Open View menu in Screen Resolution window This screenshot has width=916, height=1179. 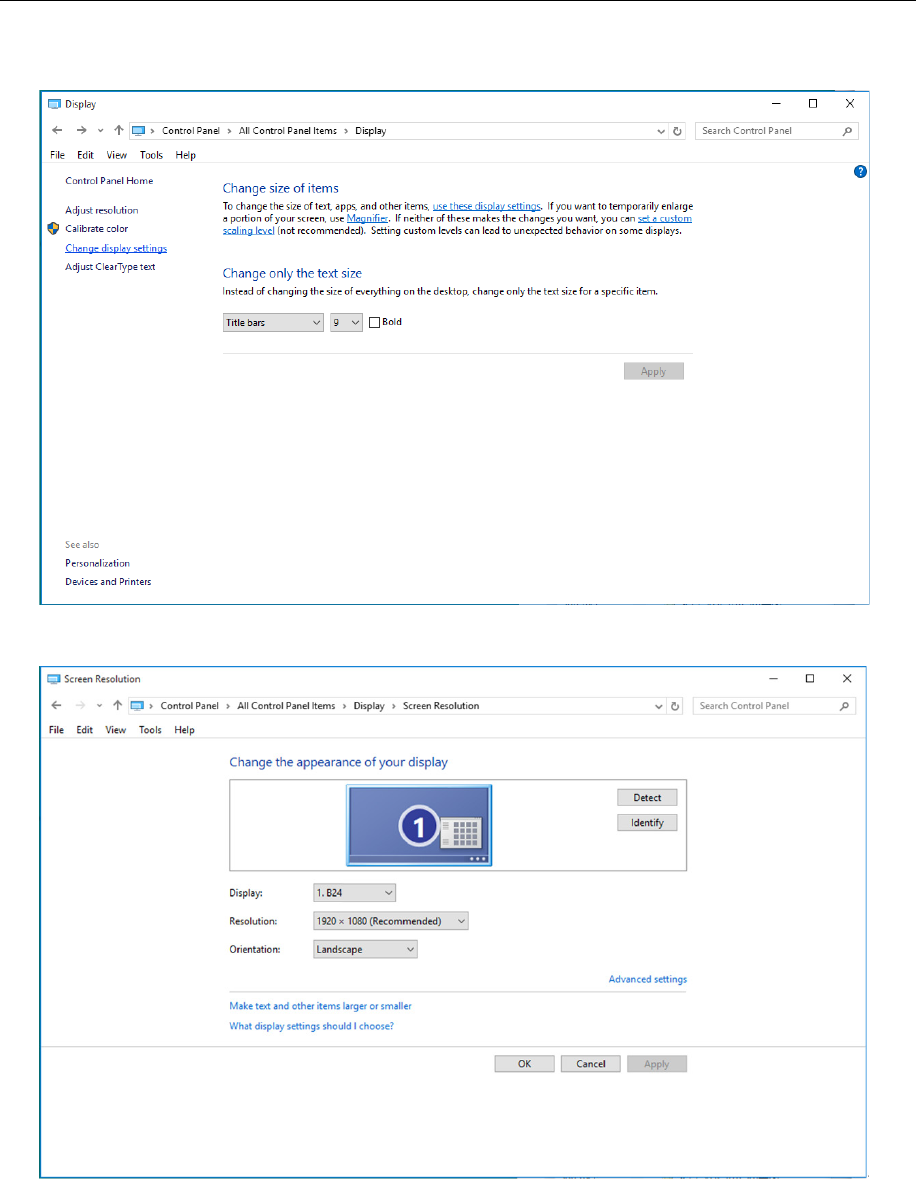pos(116,730)
